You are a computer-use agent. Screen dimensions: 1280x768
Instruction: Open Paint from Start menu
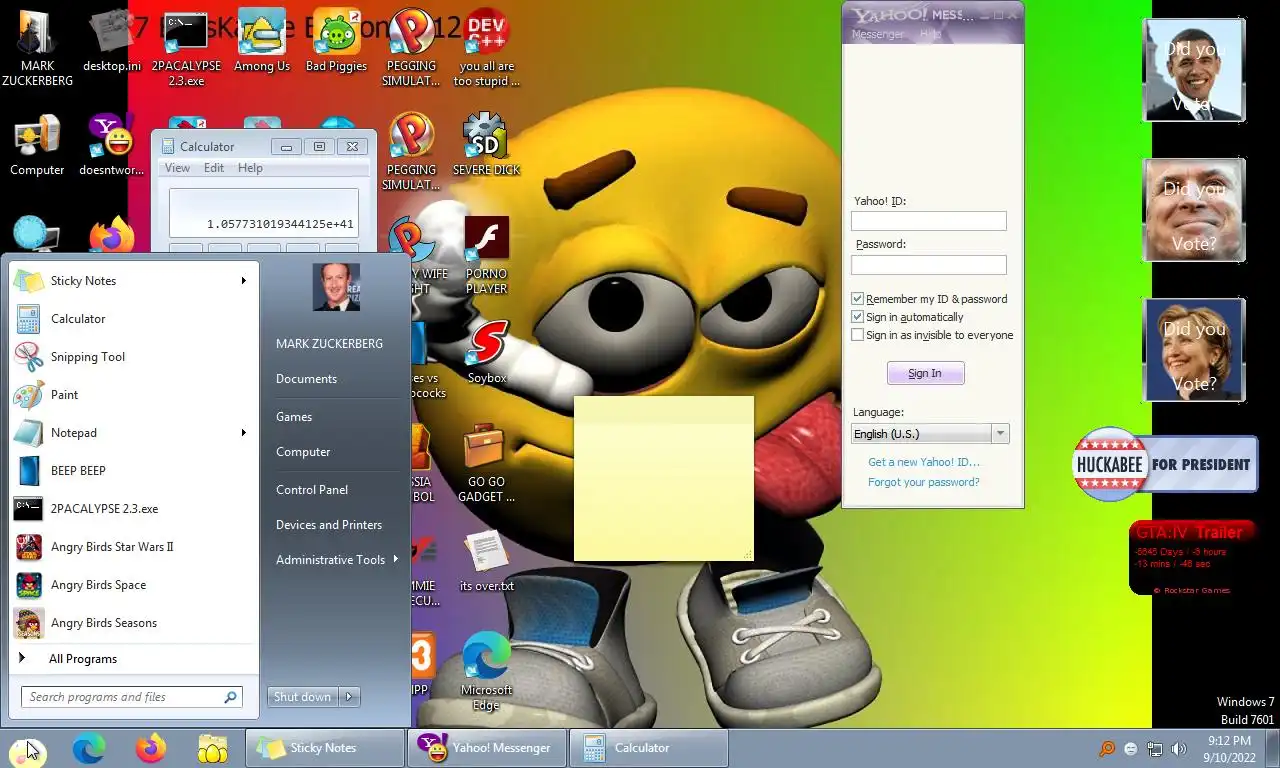click(x=133, y=395)
